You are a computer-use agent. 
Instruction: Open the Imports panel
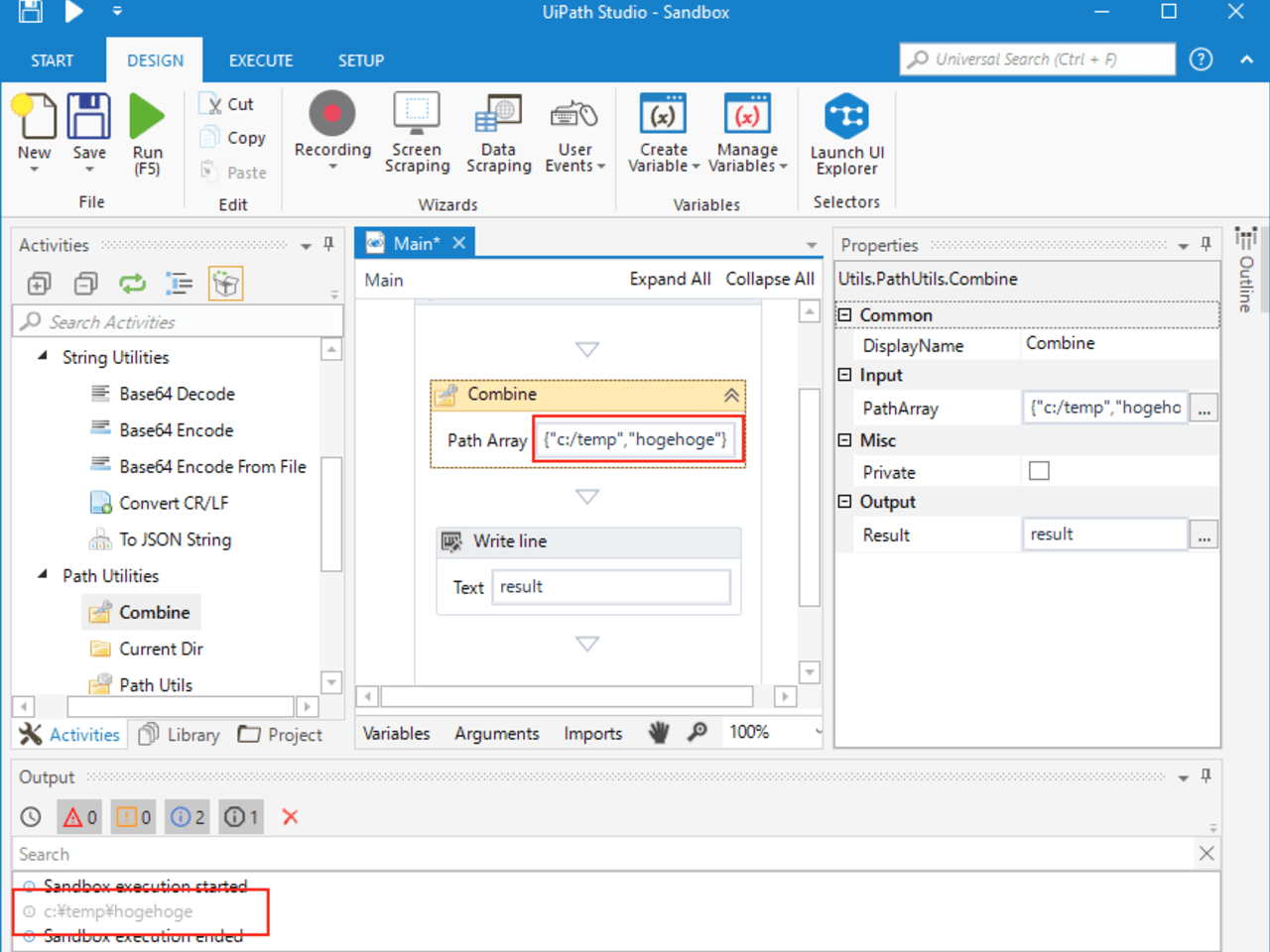click(593, 733)
